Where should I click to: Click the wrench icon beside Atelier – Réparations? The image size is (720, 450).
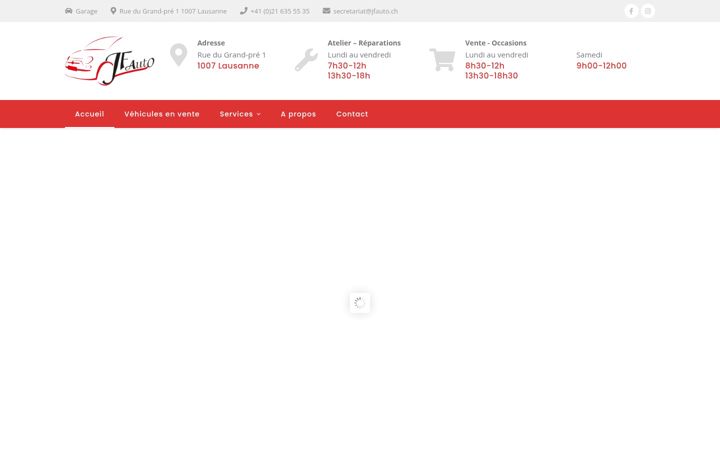[x=306, y=60]
